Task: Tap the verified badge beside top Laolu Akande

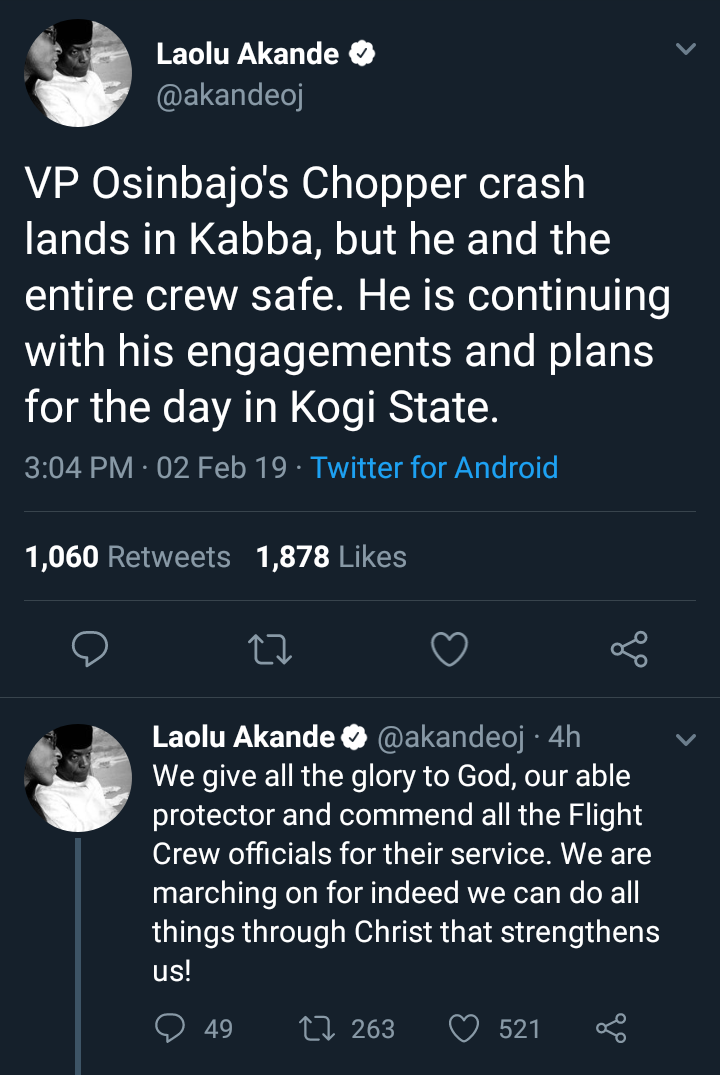Action: click(x=361, y=55)
